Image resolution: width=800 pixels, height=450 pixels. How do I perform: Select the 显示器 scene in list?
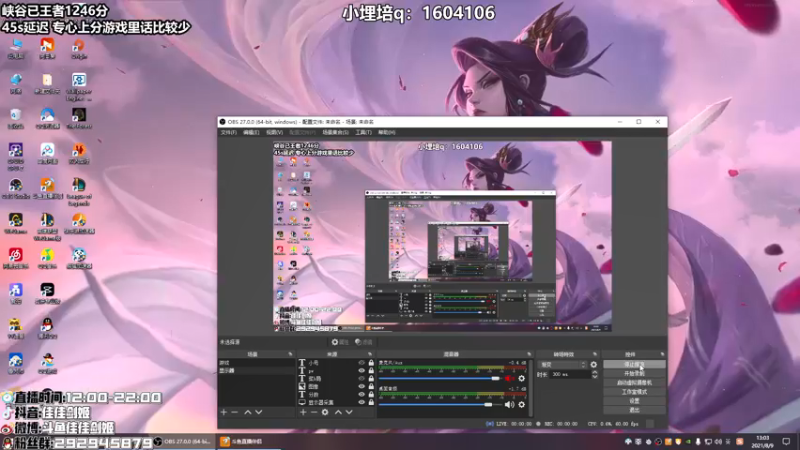[x=257, y=370]
